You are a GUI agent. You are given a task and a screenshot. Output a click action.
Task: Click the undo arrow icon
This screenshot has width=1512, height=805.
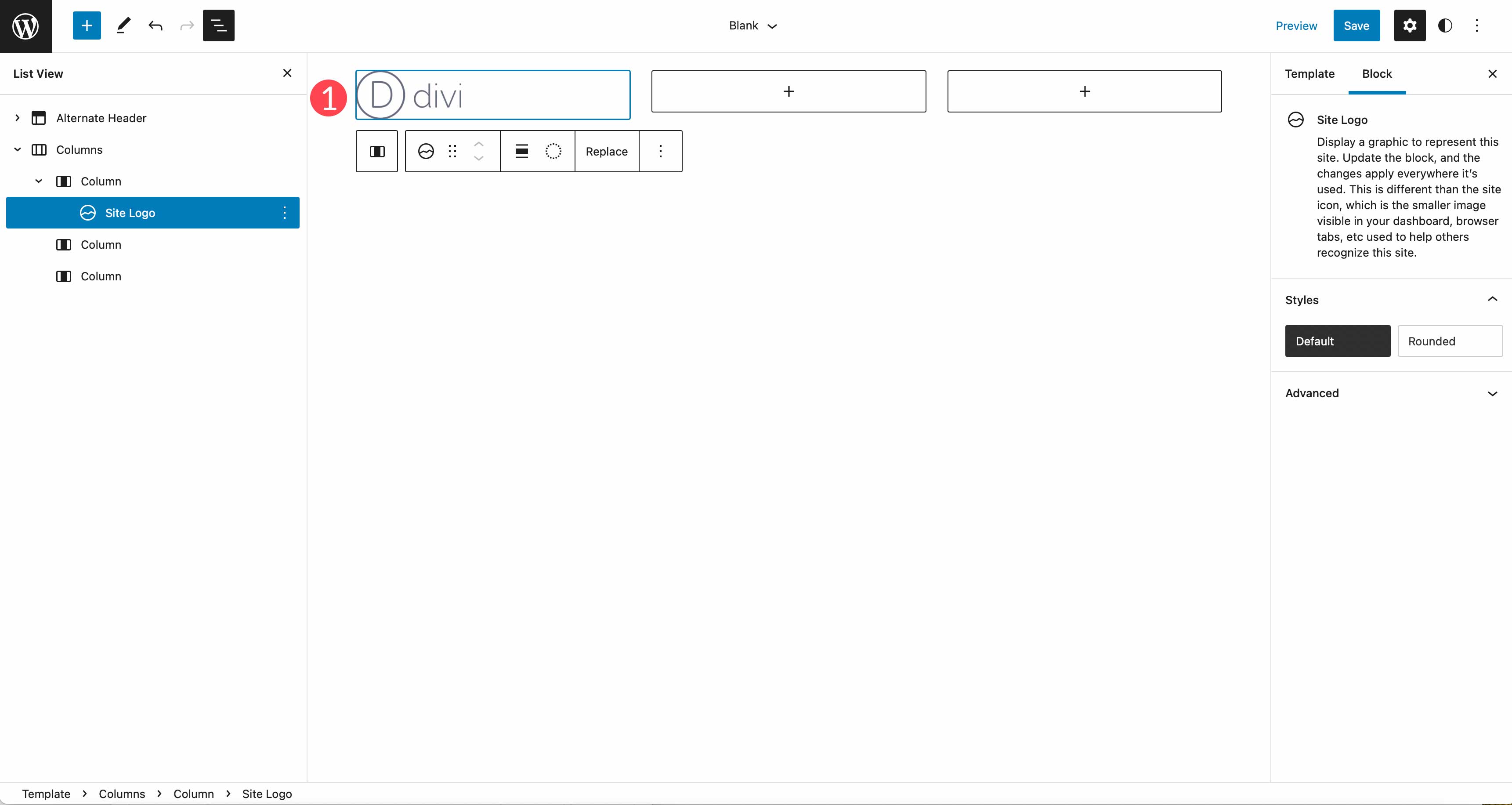point(155,25)
